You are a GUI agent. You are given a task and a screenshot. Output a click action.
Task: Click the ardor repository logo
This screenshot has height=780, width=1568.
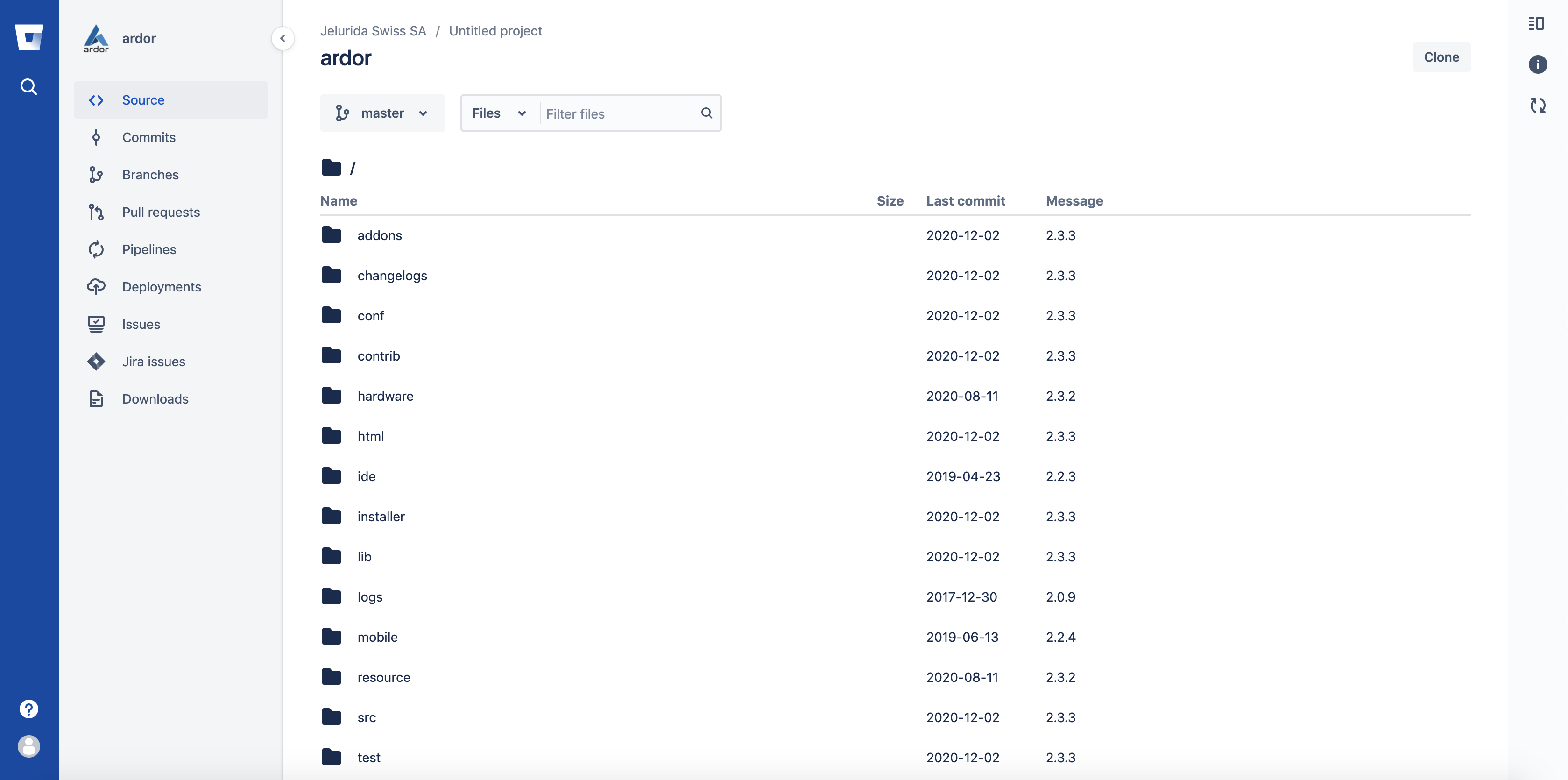coord(96,38)
